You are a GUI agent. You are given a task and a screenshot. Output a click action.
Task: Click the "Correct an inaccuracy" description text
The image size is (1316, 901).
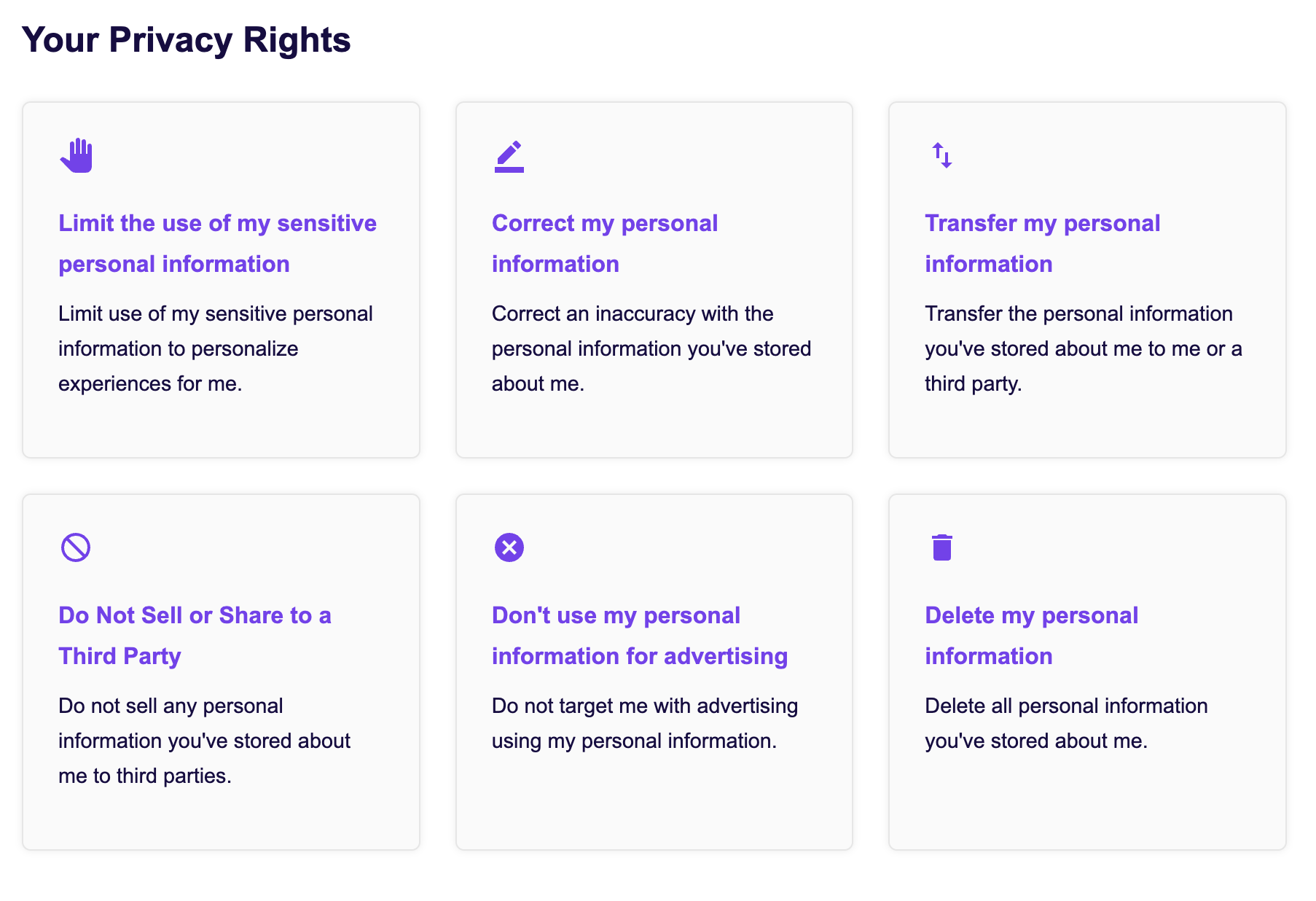pyautogui.click(x=651, y=348)
